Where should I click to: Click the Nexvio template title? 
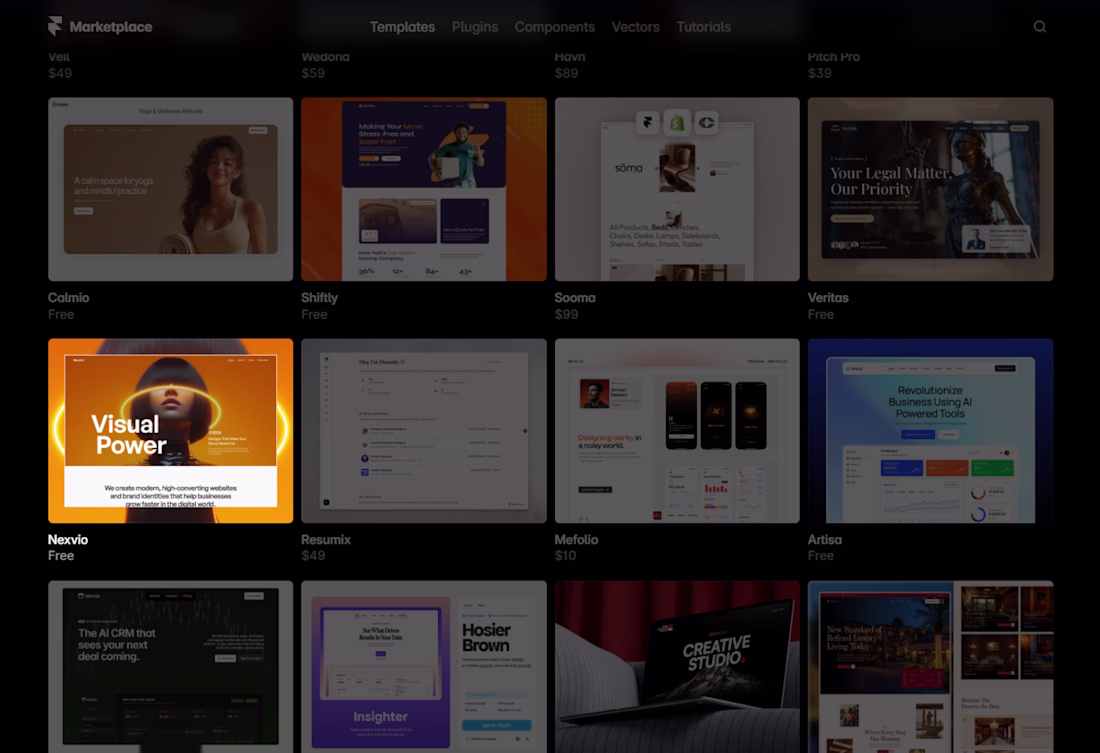click(68, 540)
